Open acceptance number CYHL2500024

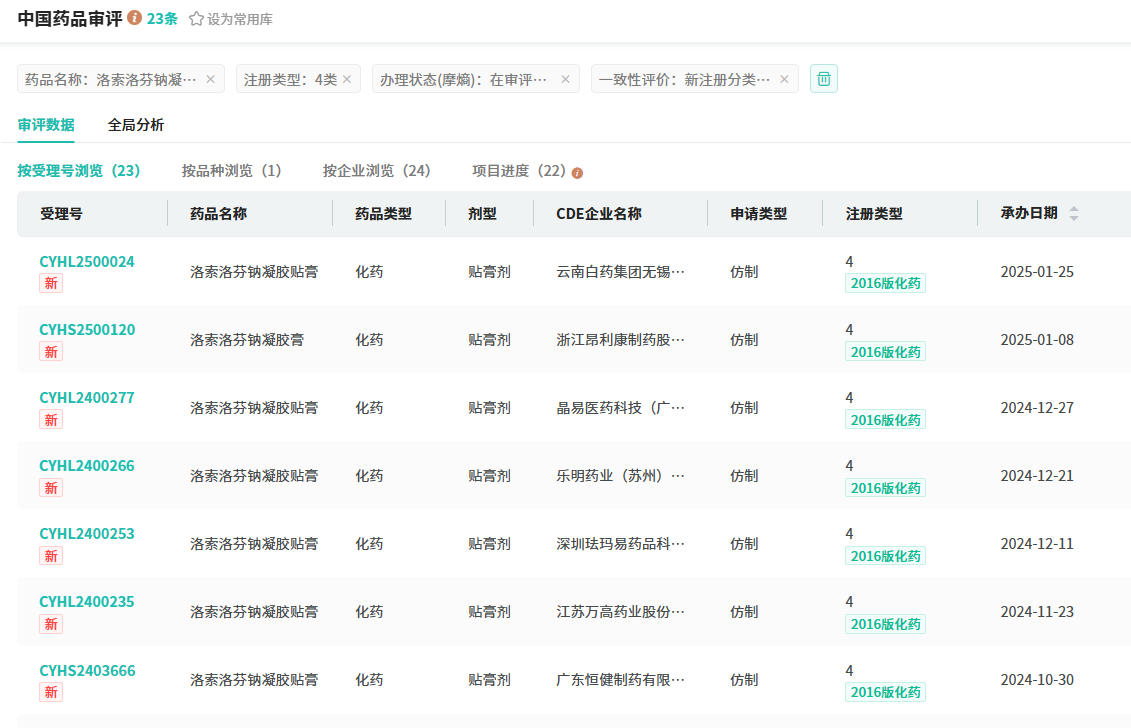pos(87,262)
